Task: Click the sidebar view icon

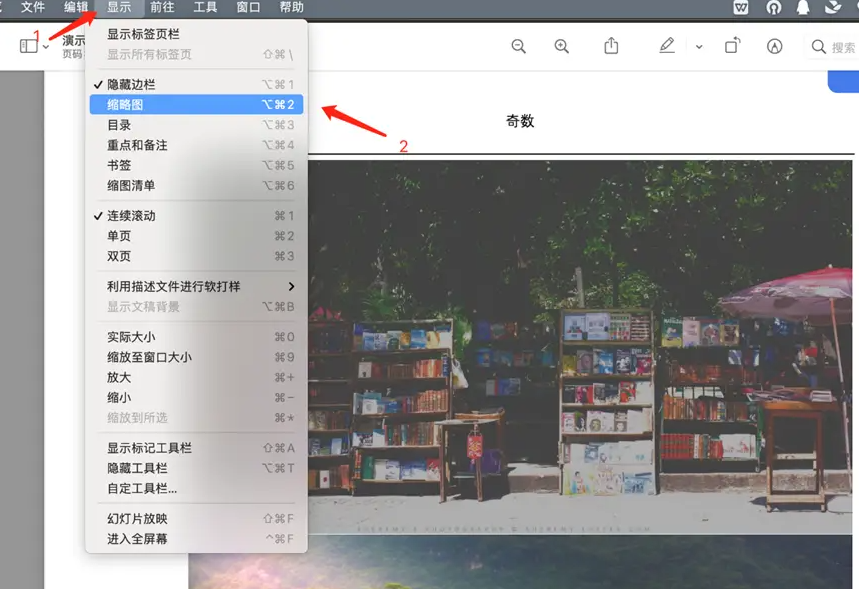Action: click(28, 46)
